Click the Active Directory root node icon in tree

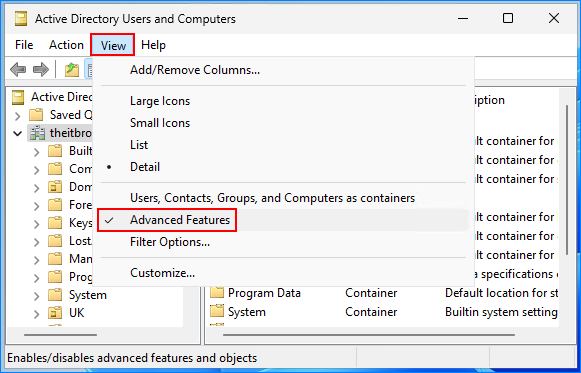(x=18, y=97)
